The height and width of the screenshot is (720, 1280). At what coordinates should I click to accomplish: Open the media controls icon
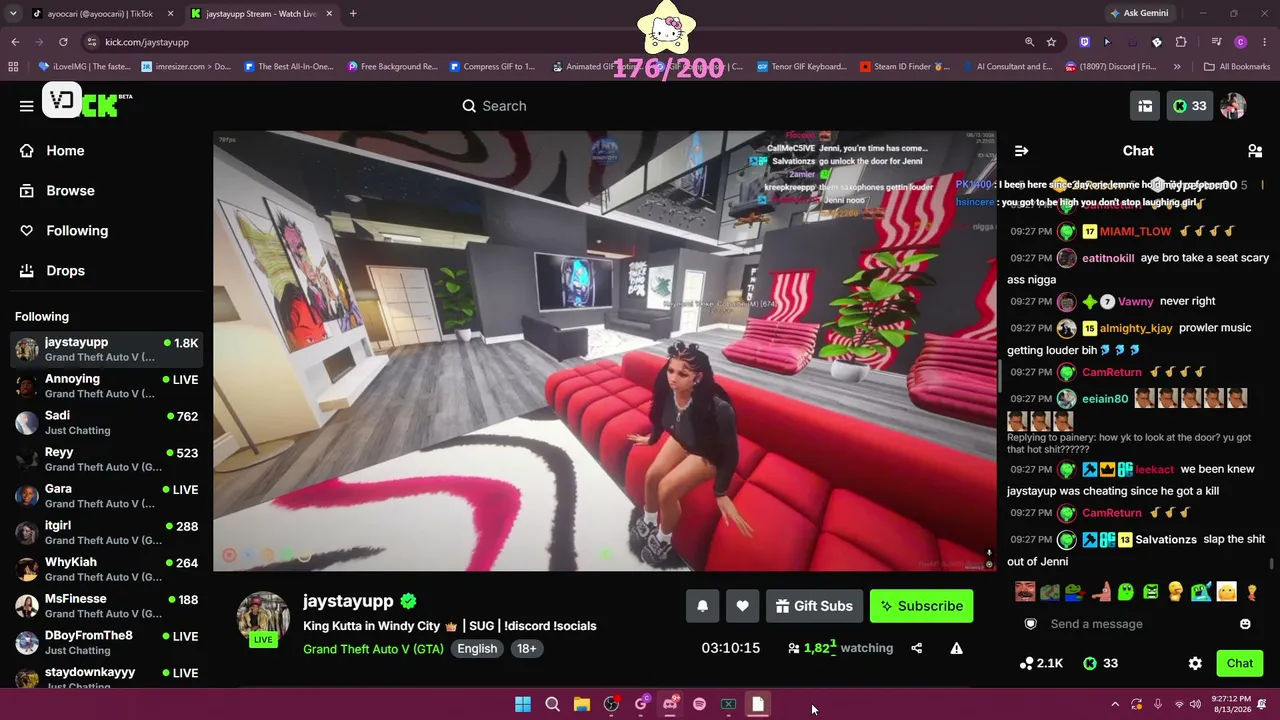(1216, 42)
